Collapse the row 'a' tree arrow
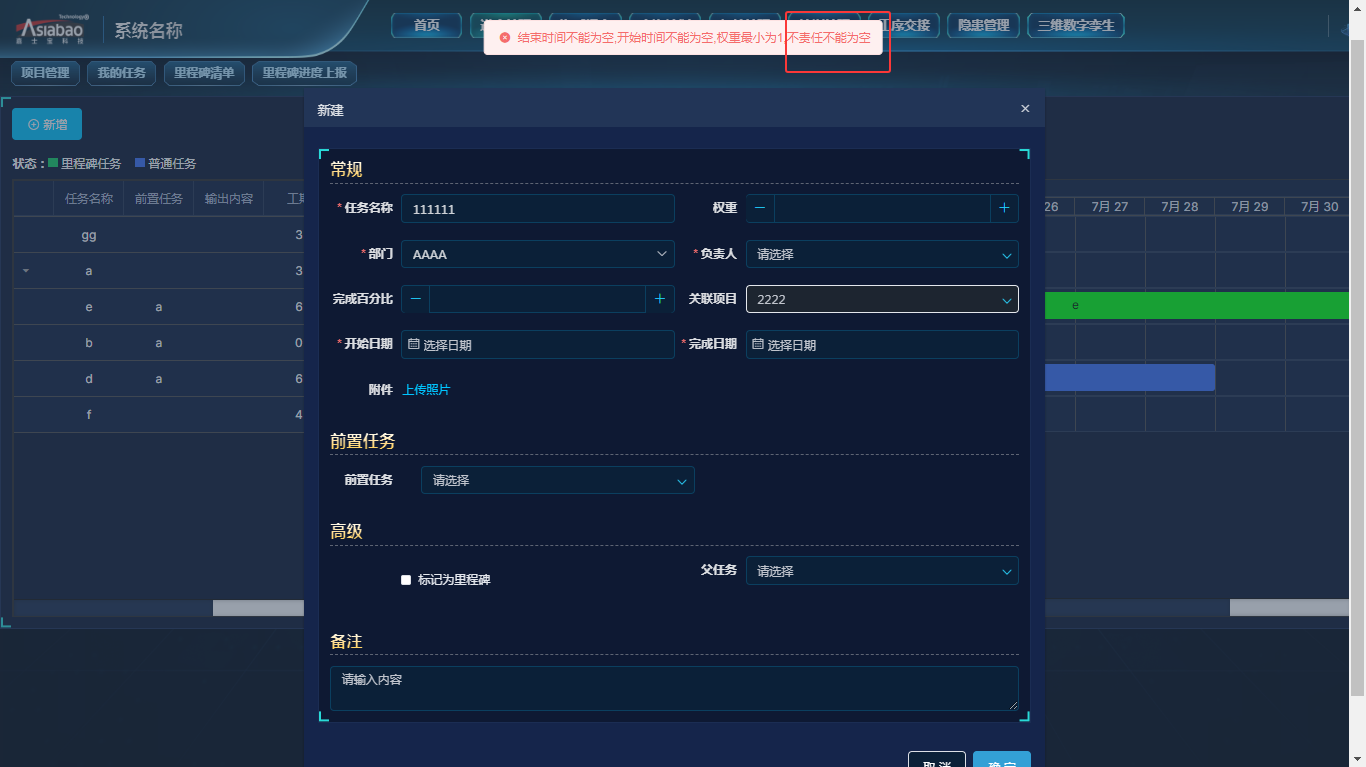Image resolution: width=1366 pixels, height=767 pixels. pos(26,271)
